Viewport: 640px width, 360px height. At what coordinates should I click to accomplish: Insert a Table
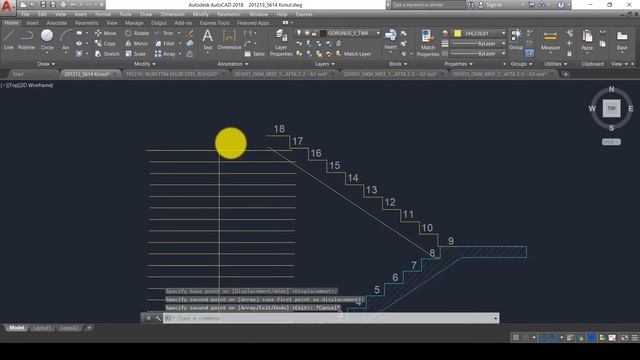255,53
